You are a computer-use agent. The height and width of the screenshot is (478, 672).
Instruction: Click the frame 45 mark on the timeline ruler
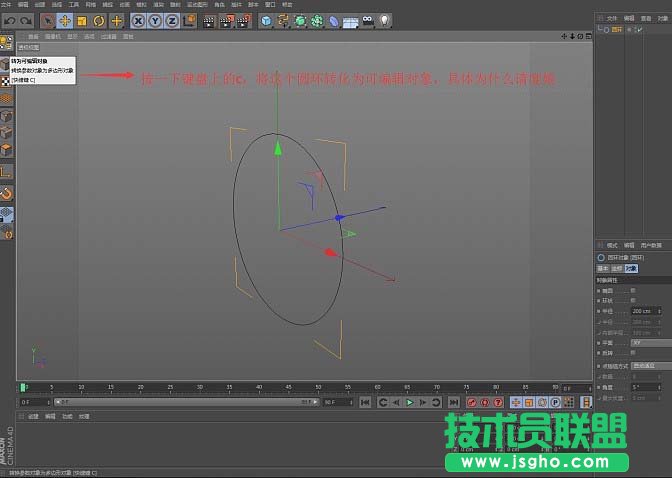[x=288, y=388]
